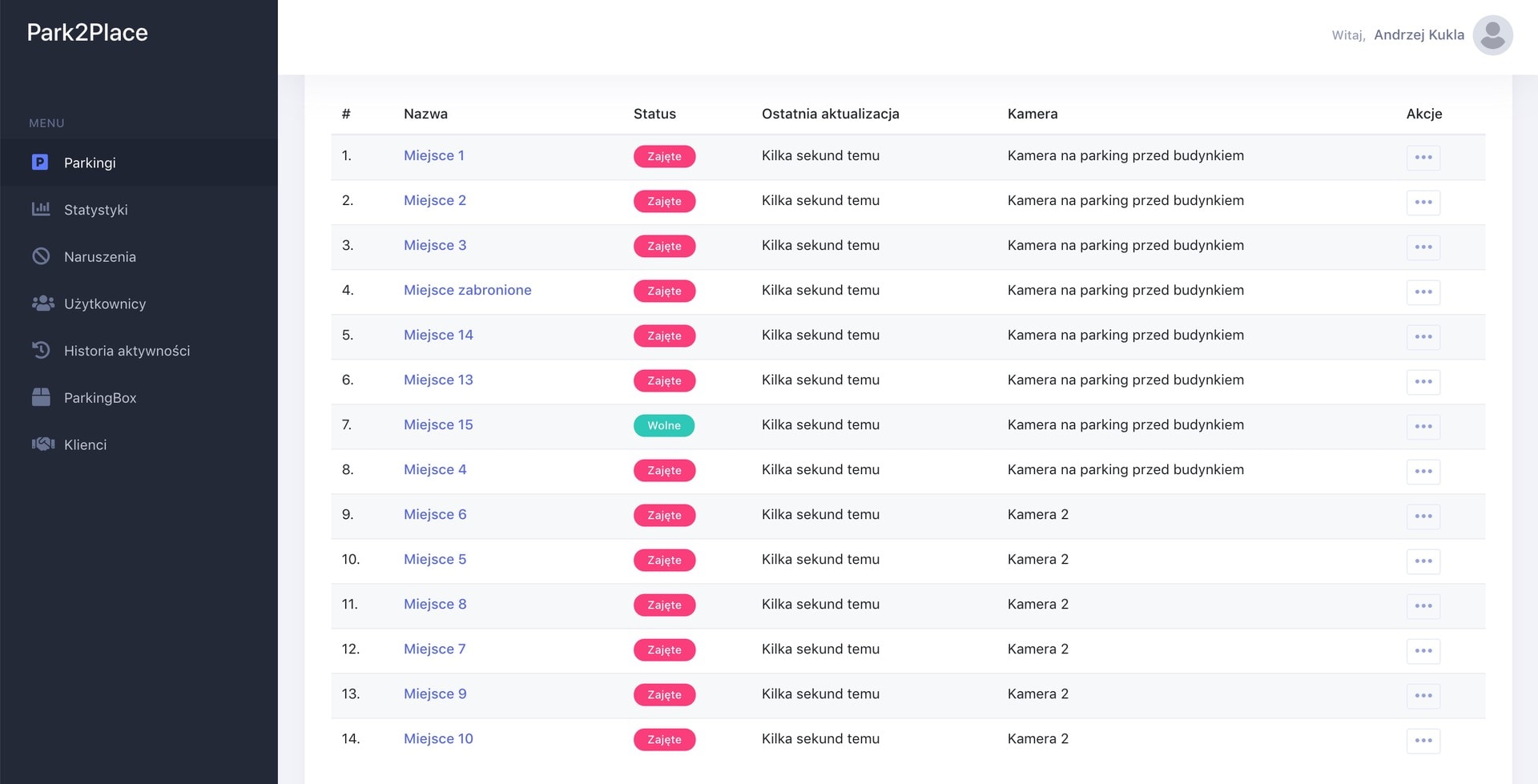Open the Miejsce 8 link
This screenshot has height=784, width=1538.
[435, 604]
